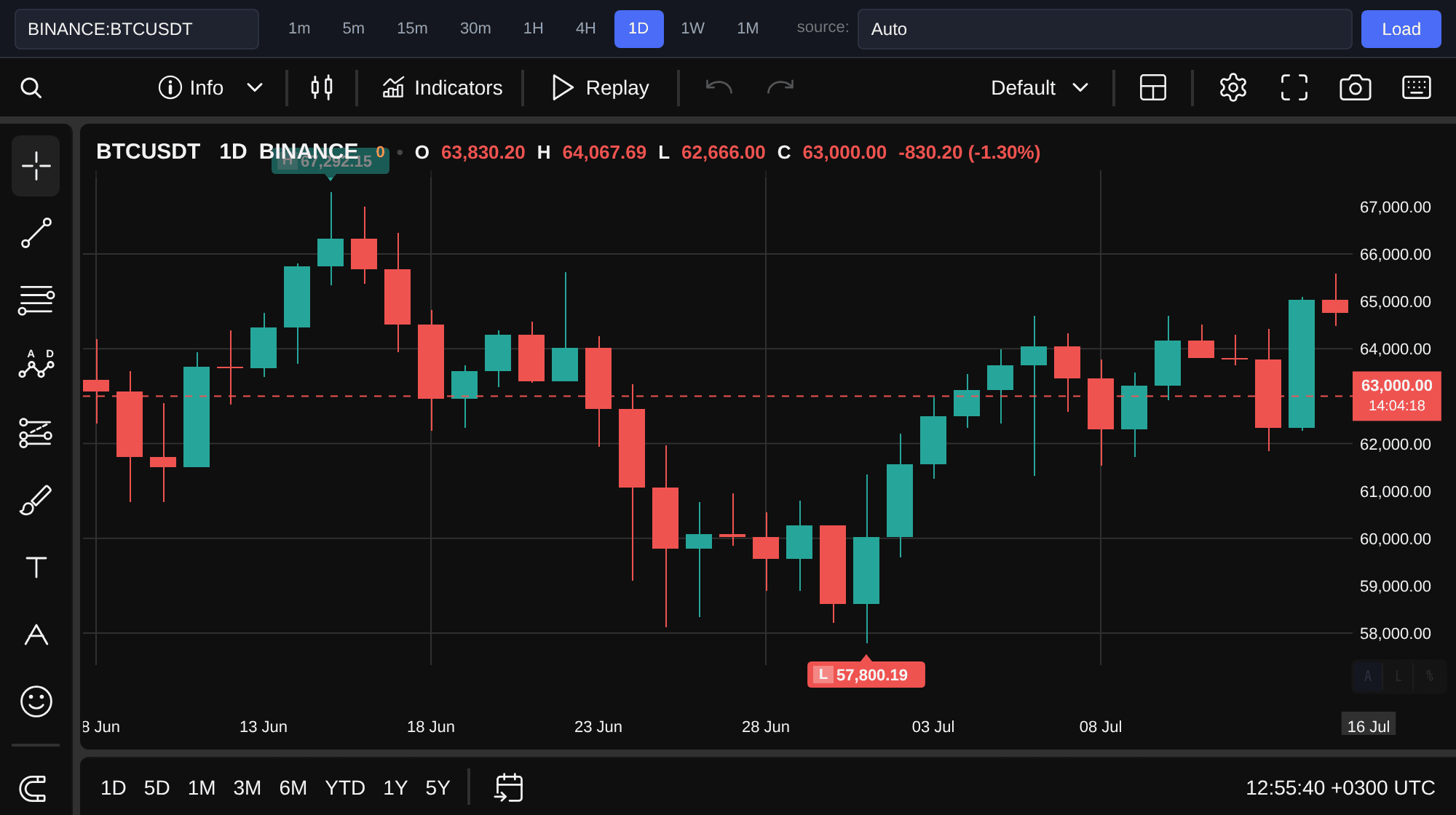Take a chart snapshot with camera

tap(1356, 87)
